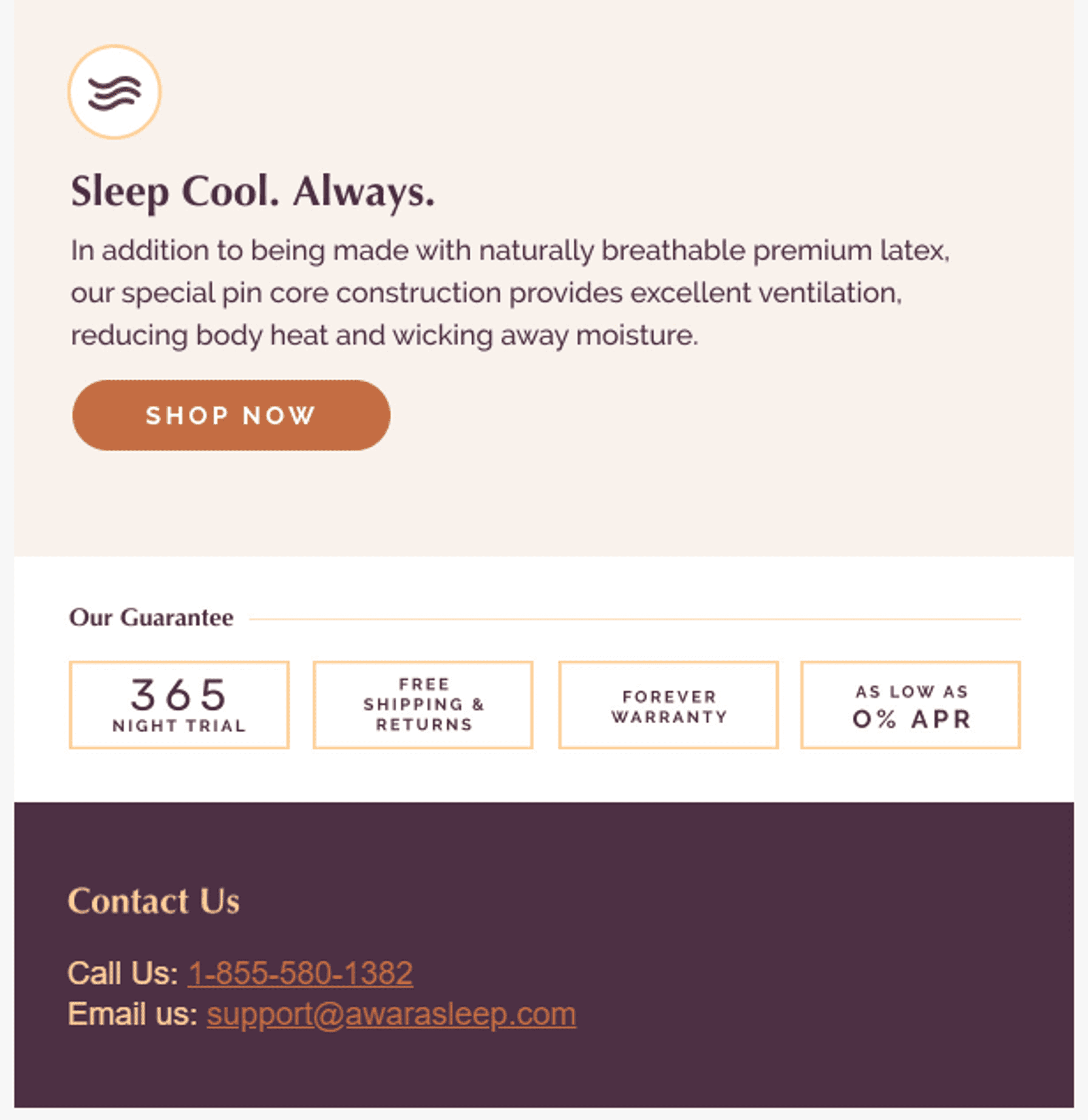Click the Call Us label
The image size is (1088, 1120).
pyautogui.click(x=123, y=973)
